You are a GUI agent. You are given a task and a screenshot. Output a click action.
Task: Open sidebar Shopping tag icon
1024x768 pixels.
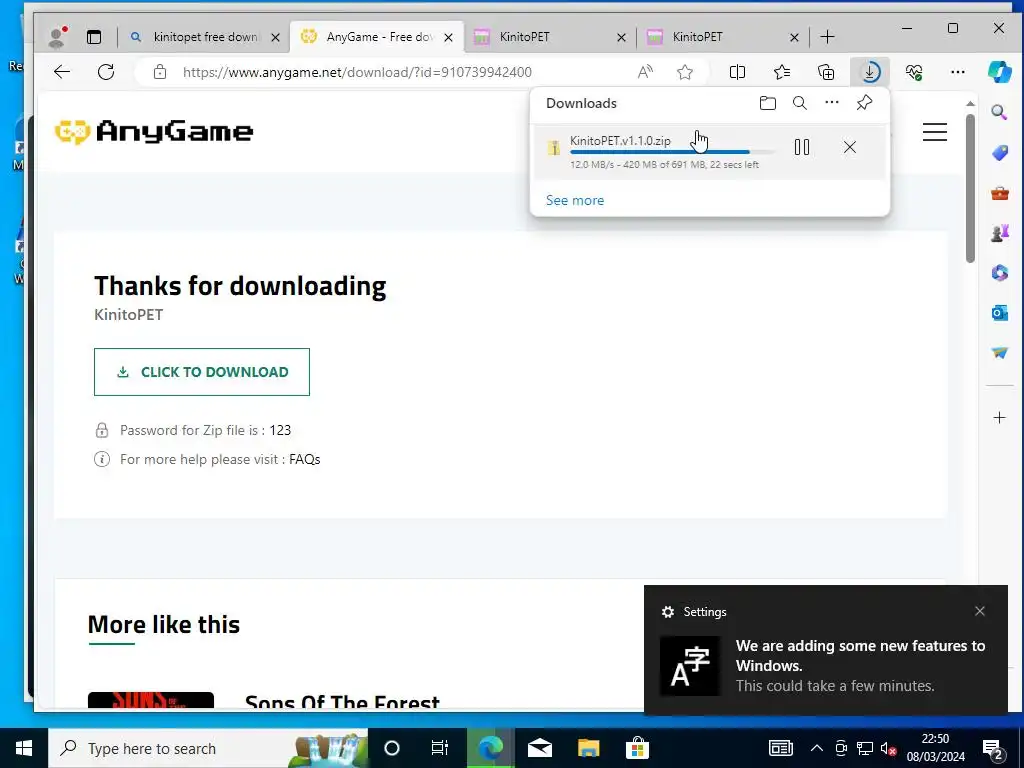click(999, 153)
